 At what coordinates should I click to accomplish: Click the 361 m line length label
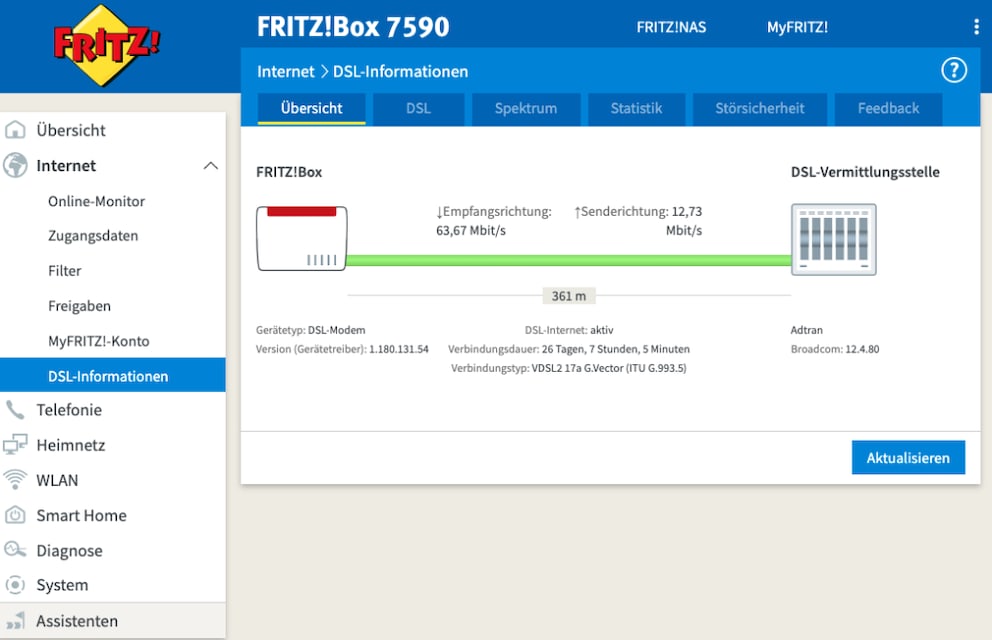569,296
